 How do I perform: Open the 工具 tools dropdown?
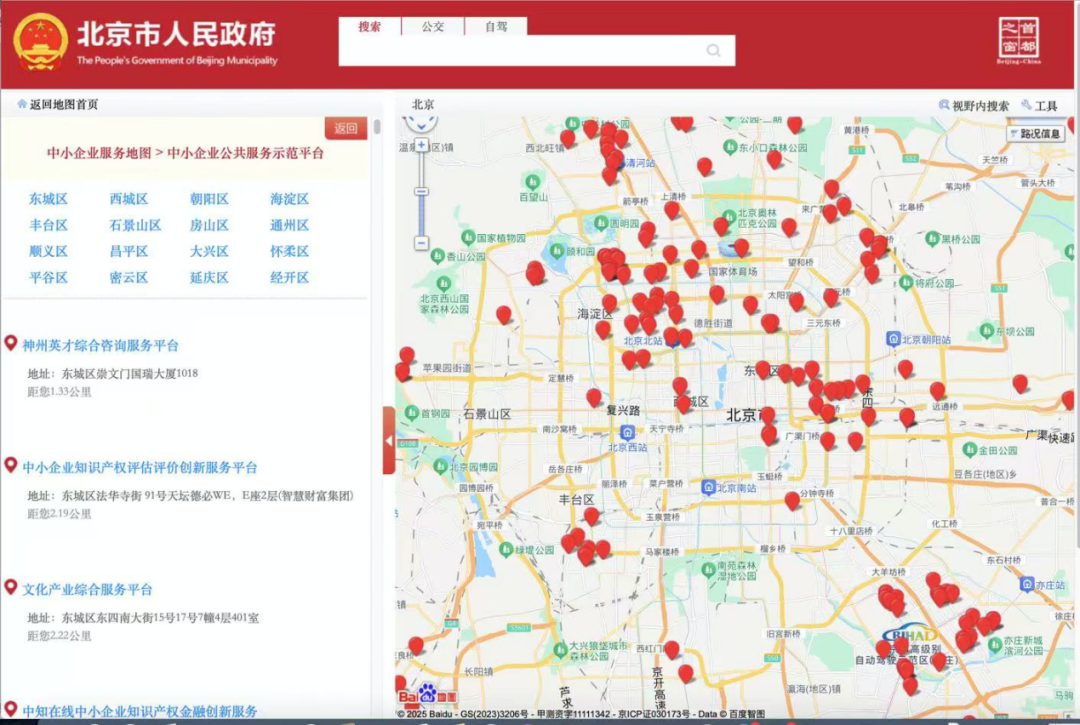(x=1040, y=105)
